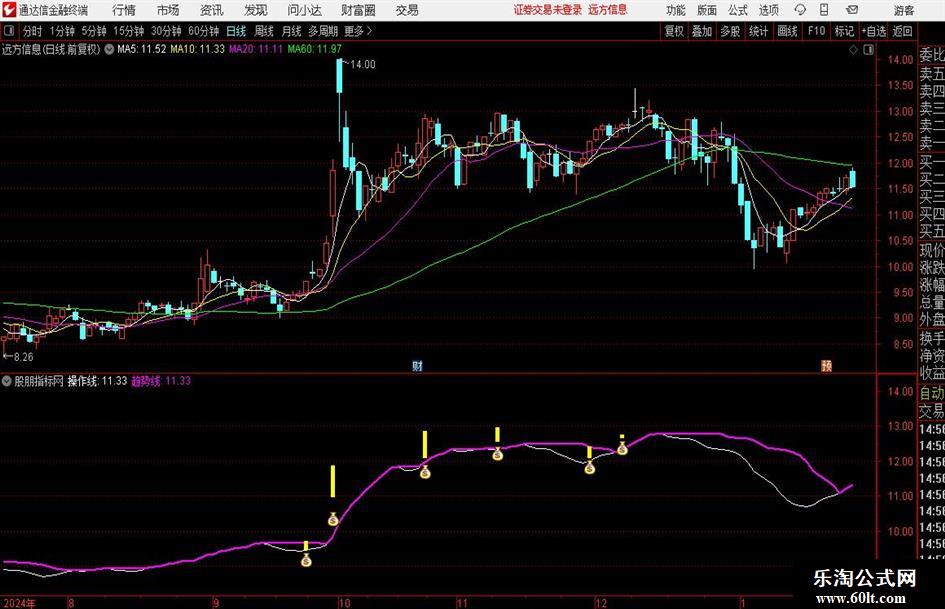Click the 复权 toolbar button
Viewport: 945px width, 609px height.
coord(674,31)
